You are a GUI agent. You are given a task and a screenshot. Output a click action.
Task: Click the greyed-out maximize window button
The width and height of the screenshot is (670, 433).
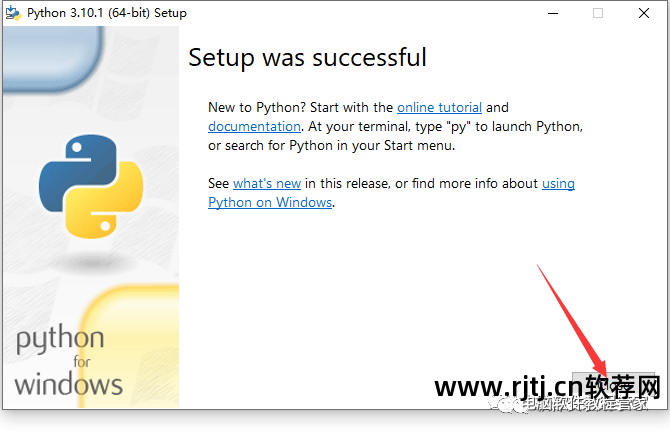point(598,13)
